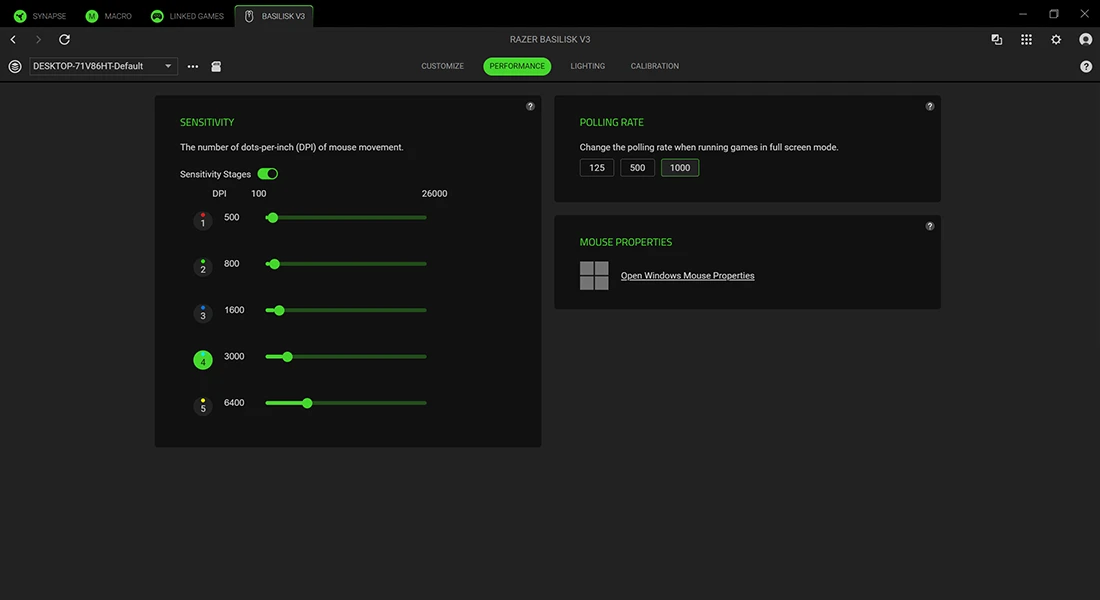Go forward with the right arrow
Image resolution: width=1100 pixels, height=600 pixels.
pos(39,39)
